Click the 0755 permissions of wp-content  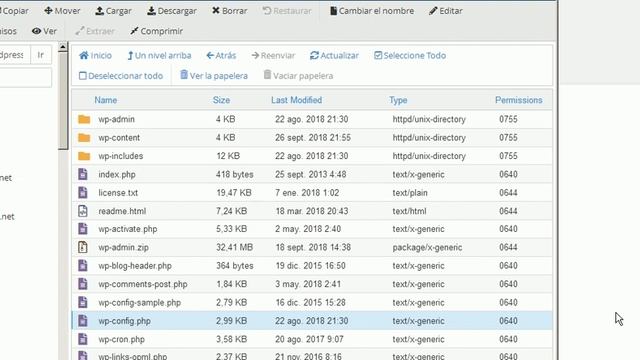(x=508, y=138)
